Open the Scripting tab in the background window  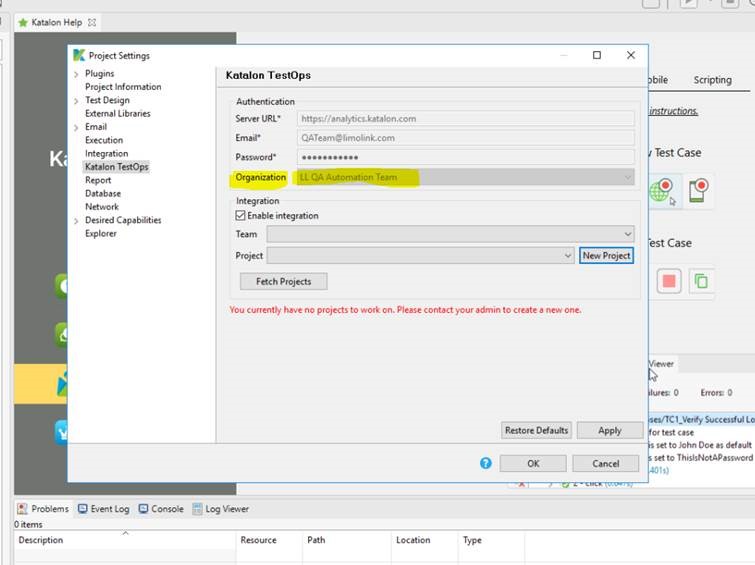[x=712, y=80]
